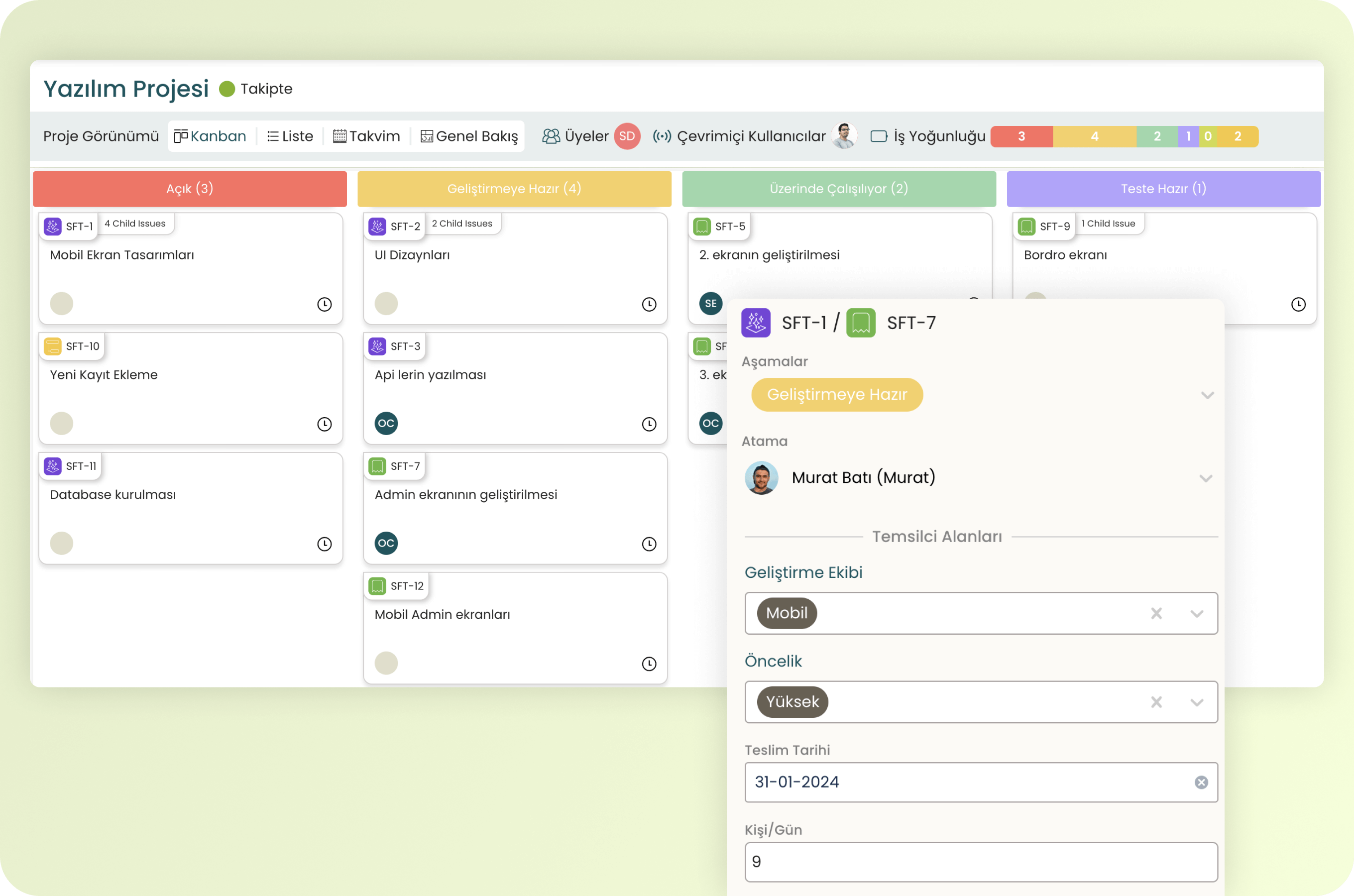This screenshot has height=896, width=1354.
Task: Open the Mobil Admin ekranları card
Action: 515,629
